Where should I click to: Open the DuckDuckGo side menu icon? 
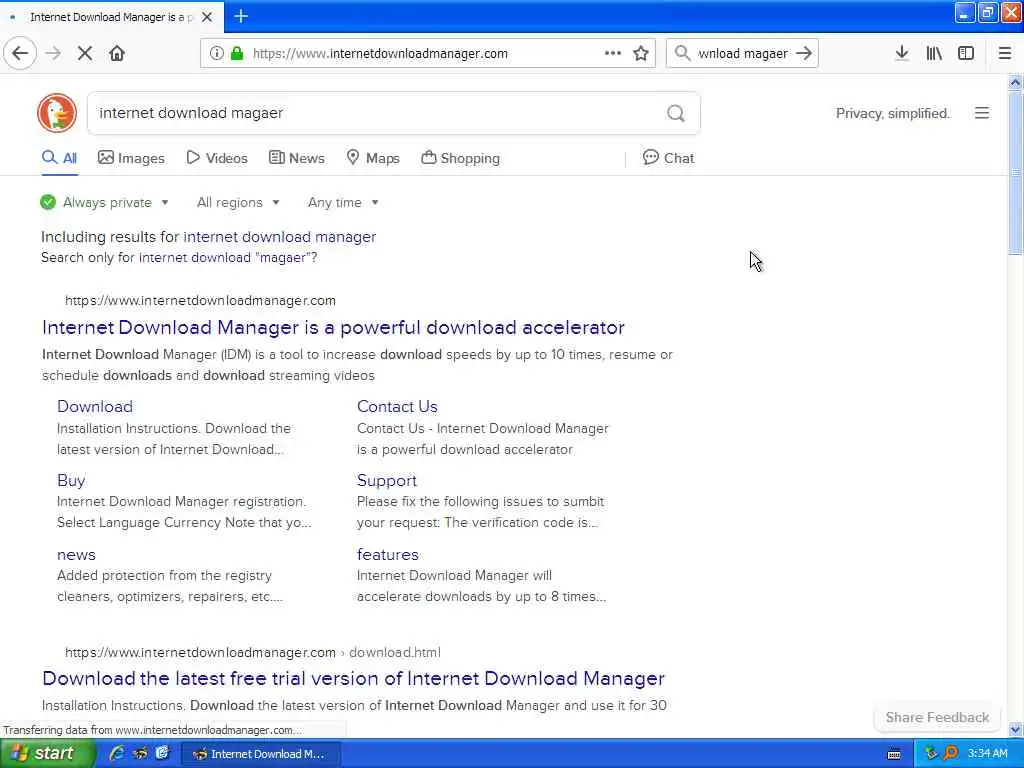coord(982,113)
